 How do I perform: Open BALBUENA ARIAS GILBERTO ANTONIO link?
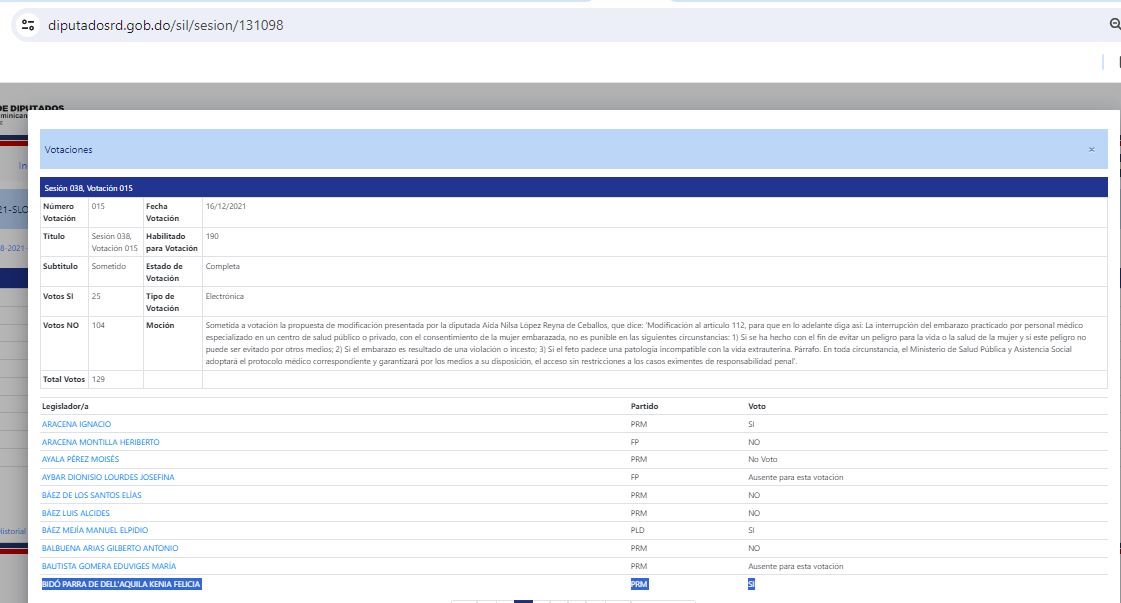click(x=110, y=548)
